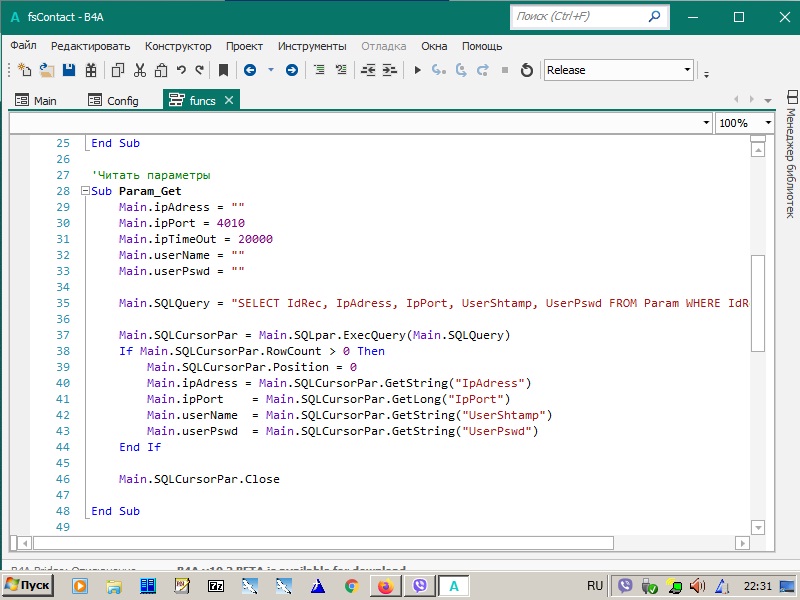Open the Проект menu
This screenshot has height=600, width=800.
click(x=244, y=46)
